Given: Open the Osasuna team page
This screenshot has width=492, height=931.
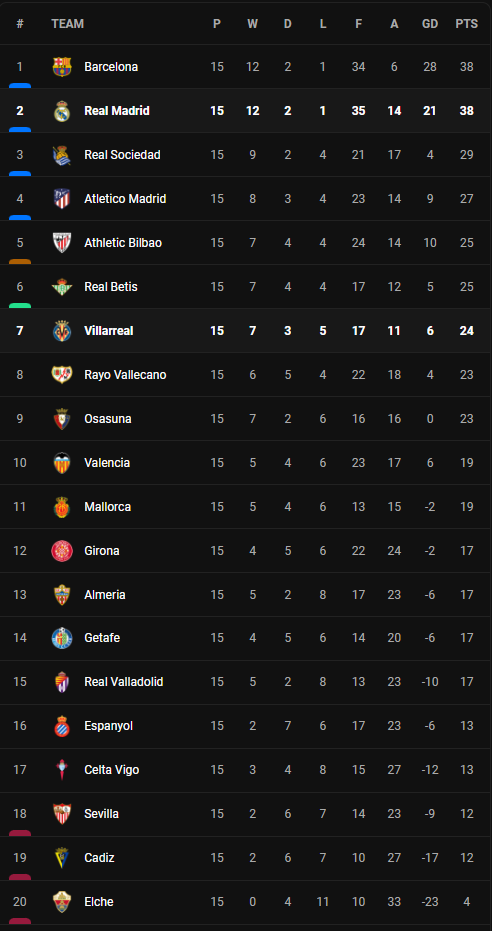Looking at the screenshot, I should (108, 419).
